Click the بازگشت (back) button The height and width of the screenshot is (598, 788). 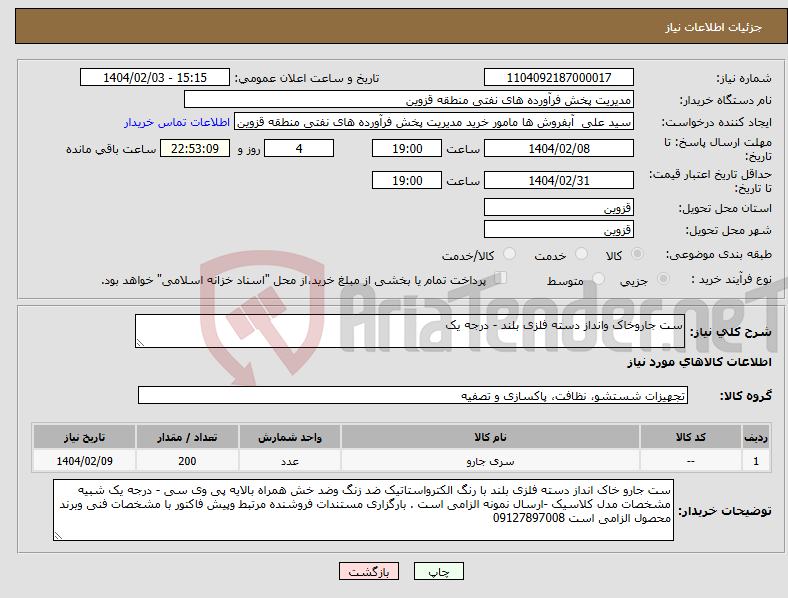click(x=369, y=571)
